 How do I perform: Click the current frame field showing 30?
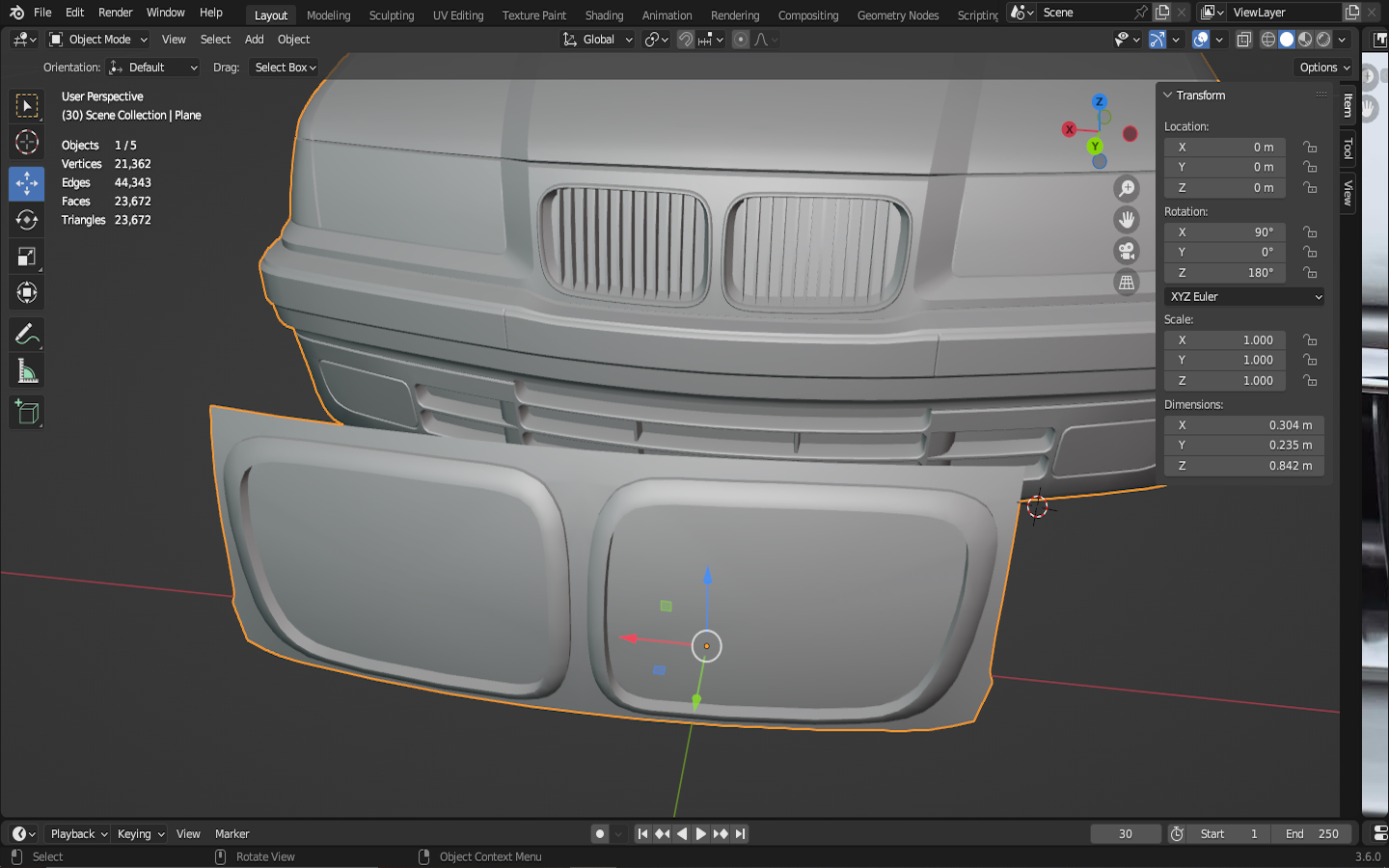click(x=1126, y=834)
